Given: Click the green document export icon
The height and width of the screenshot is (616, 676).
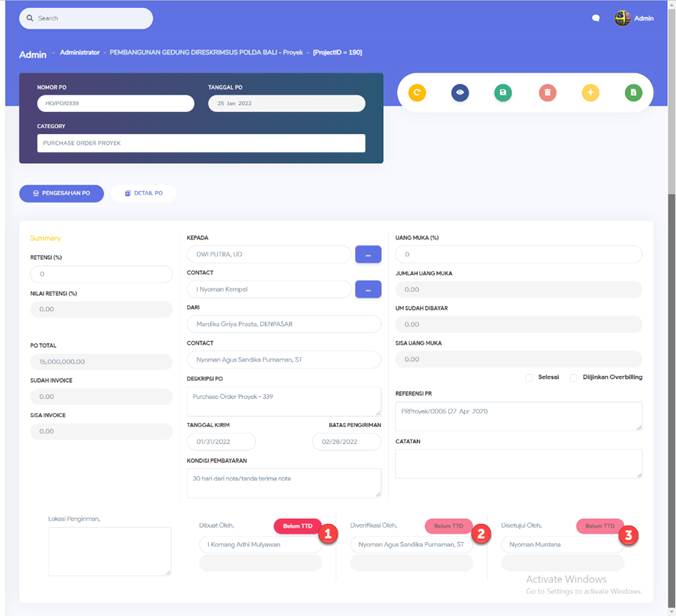Looking at the screenshot, I should (x=633, y=92).
